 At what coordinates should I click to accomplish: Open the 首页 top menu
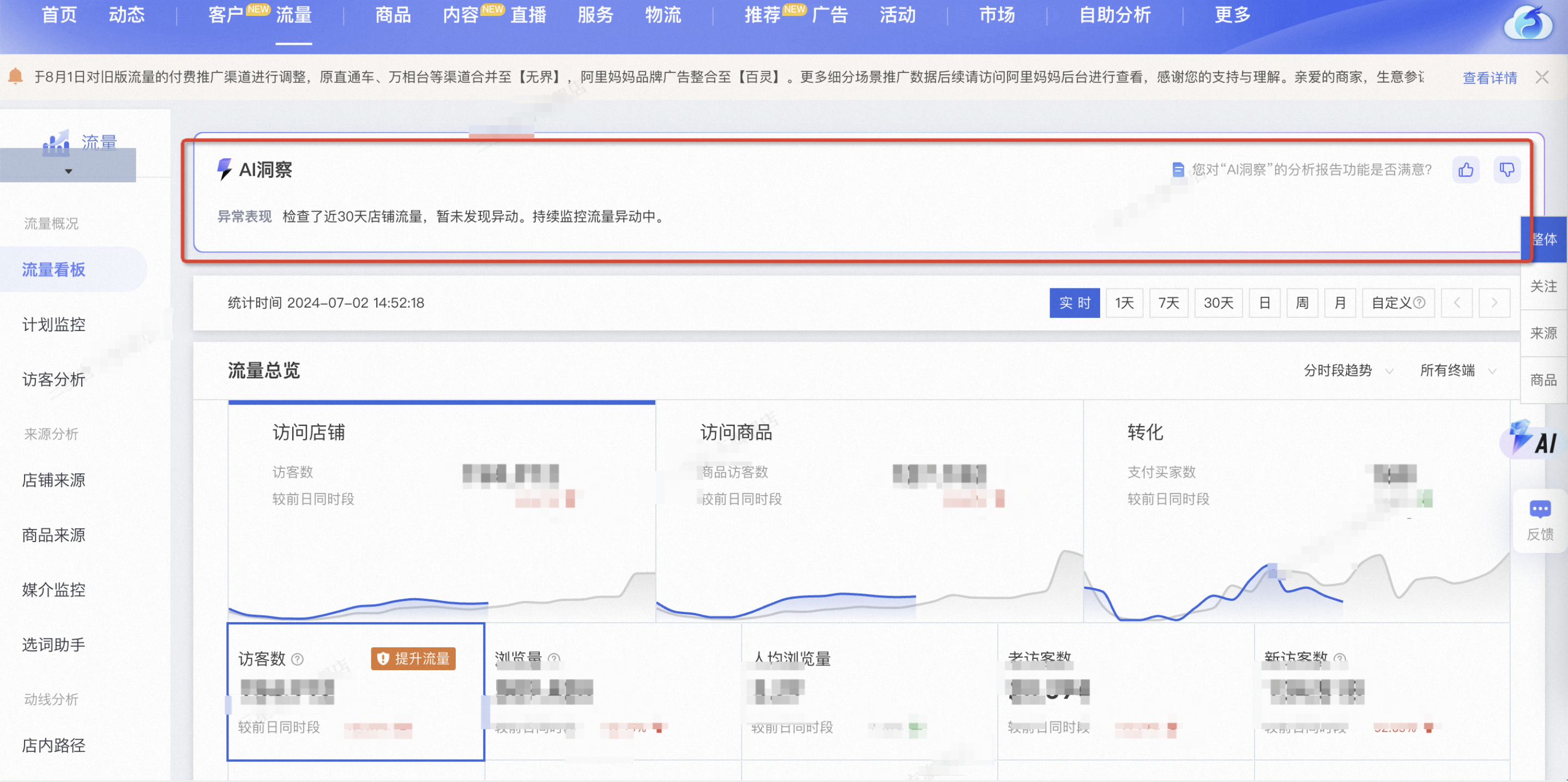click(59, 15)
